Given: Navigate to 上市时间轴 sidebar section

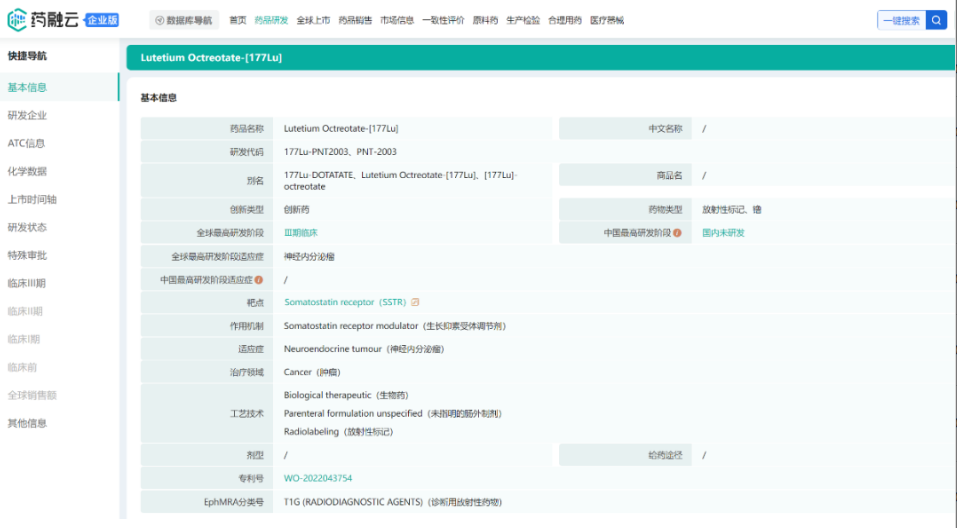Looking at the screenshot, I should pyautogui.click(x=32, y=199).
